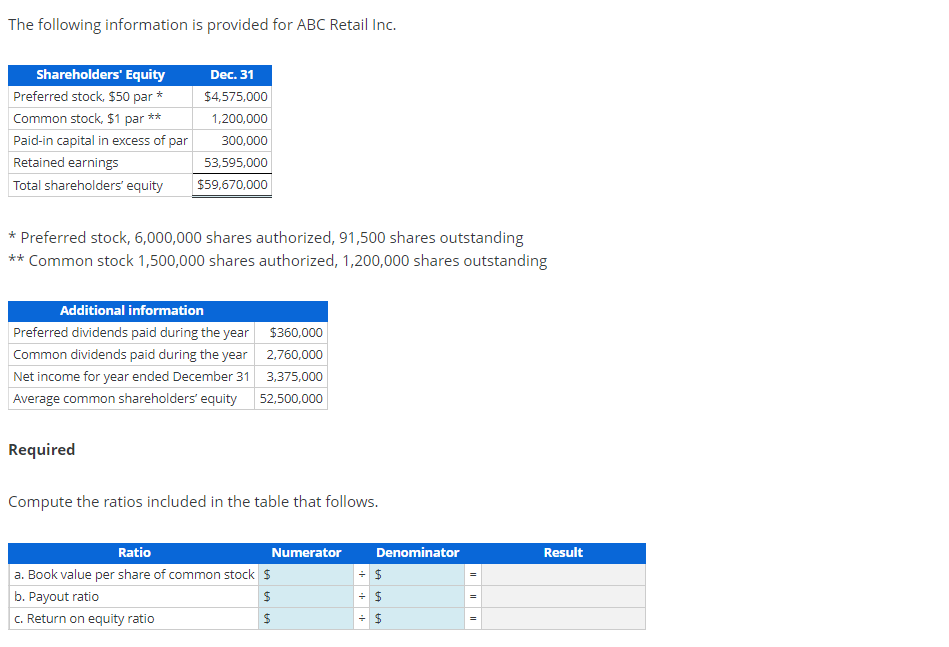Select the Retained earnings value 53,595,000
This screenshot has height=647, width=949.
click(x=232, y=162)
